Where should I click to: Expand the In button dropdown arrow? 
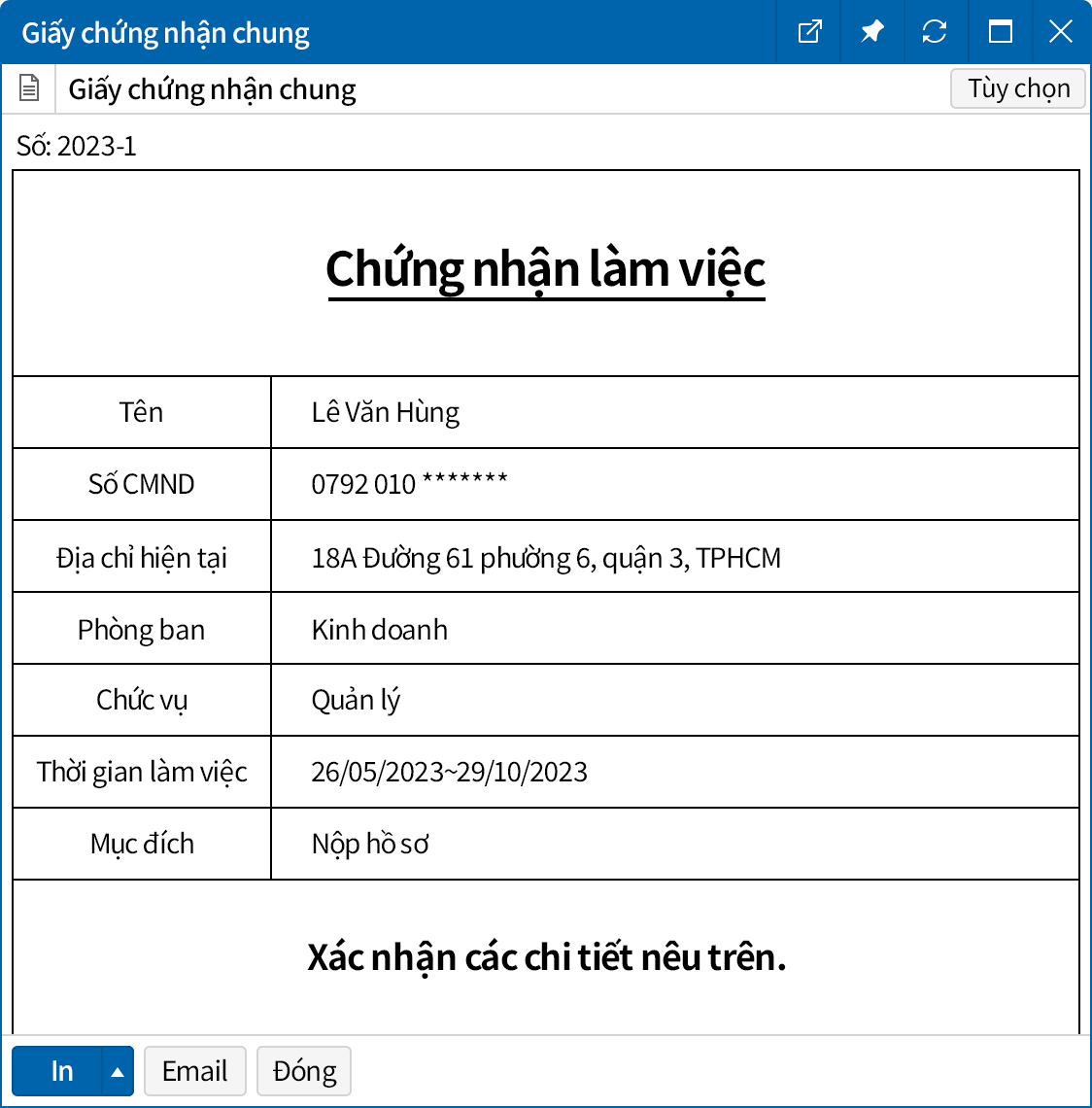click(118, 1071)
